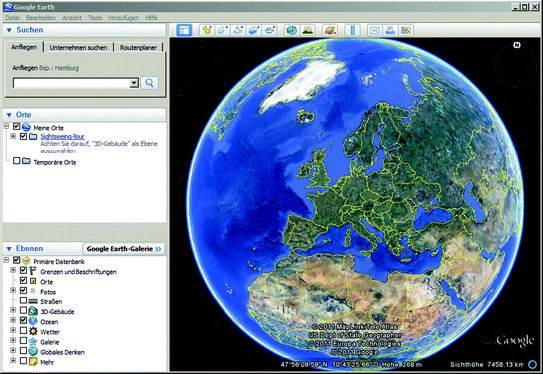Screen dimensions: 543x374
Task: Click the Wetter sun icon
Action: point(33,331)
